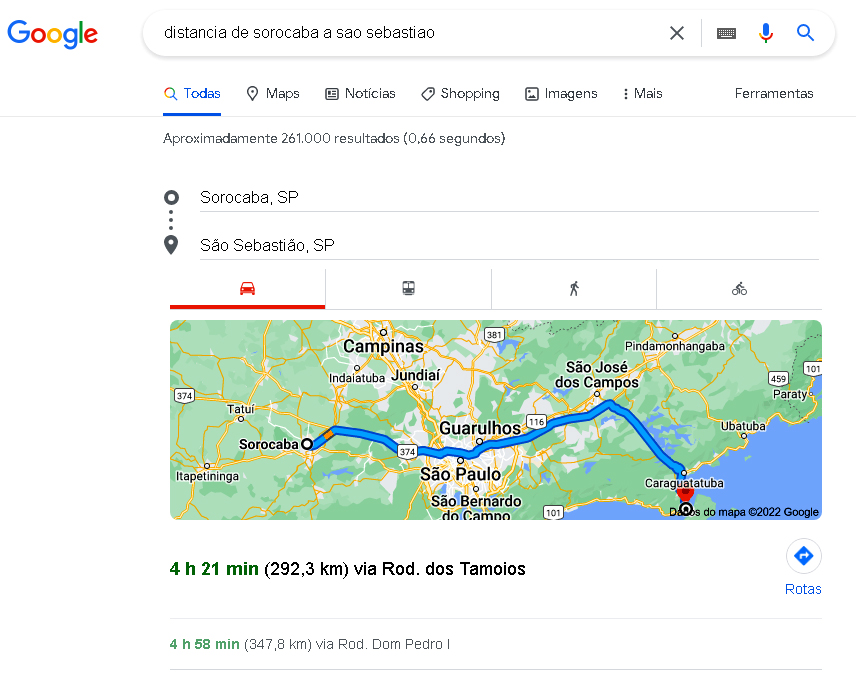Select bicycle directions mode
The image size is (856, 678).
click(739, 289)
